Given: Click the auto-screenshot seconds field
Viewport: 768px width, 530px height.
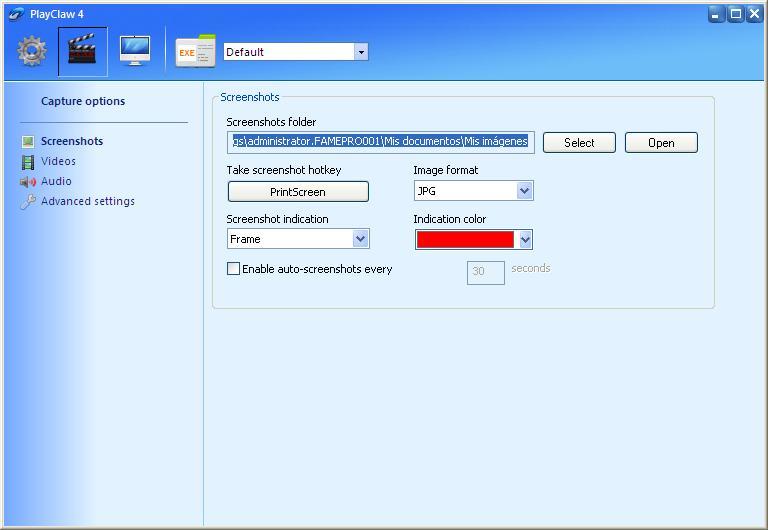Looking at the screenshot, I should coord(485,272).
